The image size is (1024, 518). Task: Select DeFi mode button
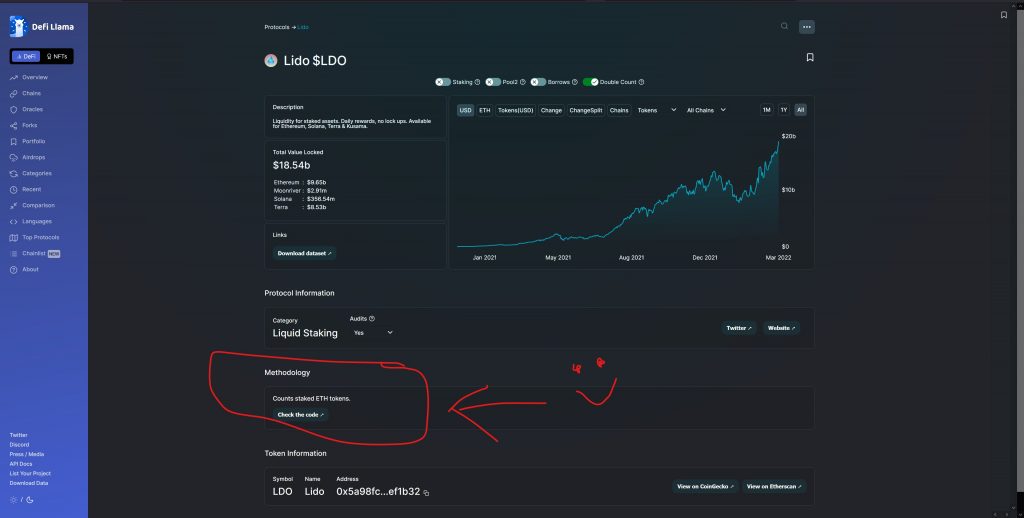26,56
